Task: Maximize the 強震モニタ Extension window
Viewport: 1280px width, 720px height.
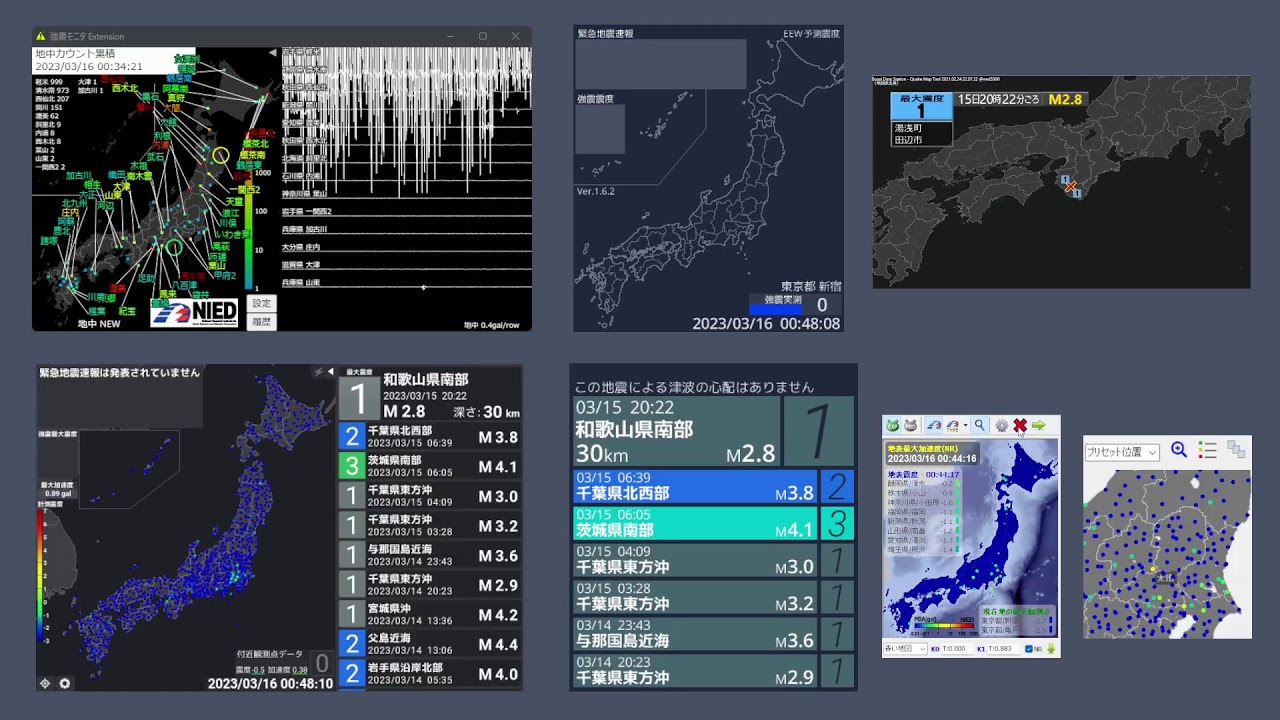Action: [483, 36]
